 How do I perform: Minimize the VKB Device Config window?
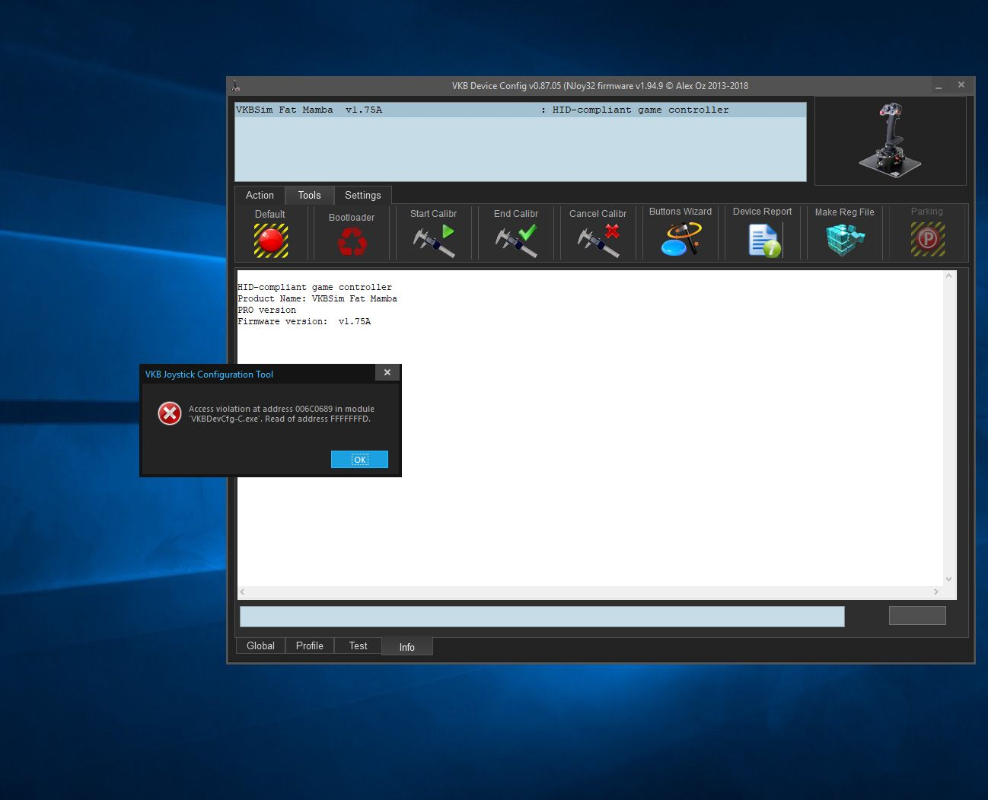pos(938,86)
